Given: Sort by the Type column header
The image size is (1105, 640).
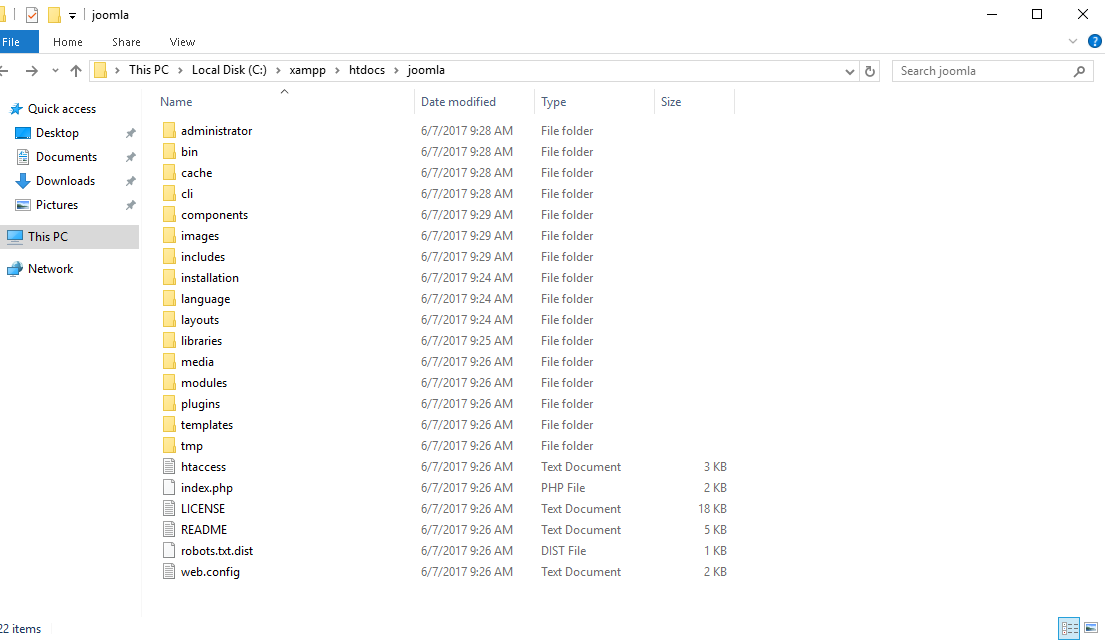Looking at the screenshot, I should click(553, 101).
